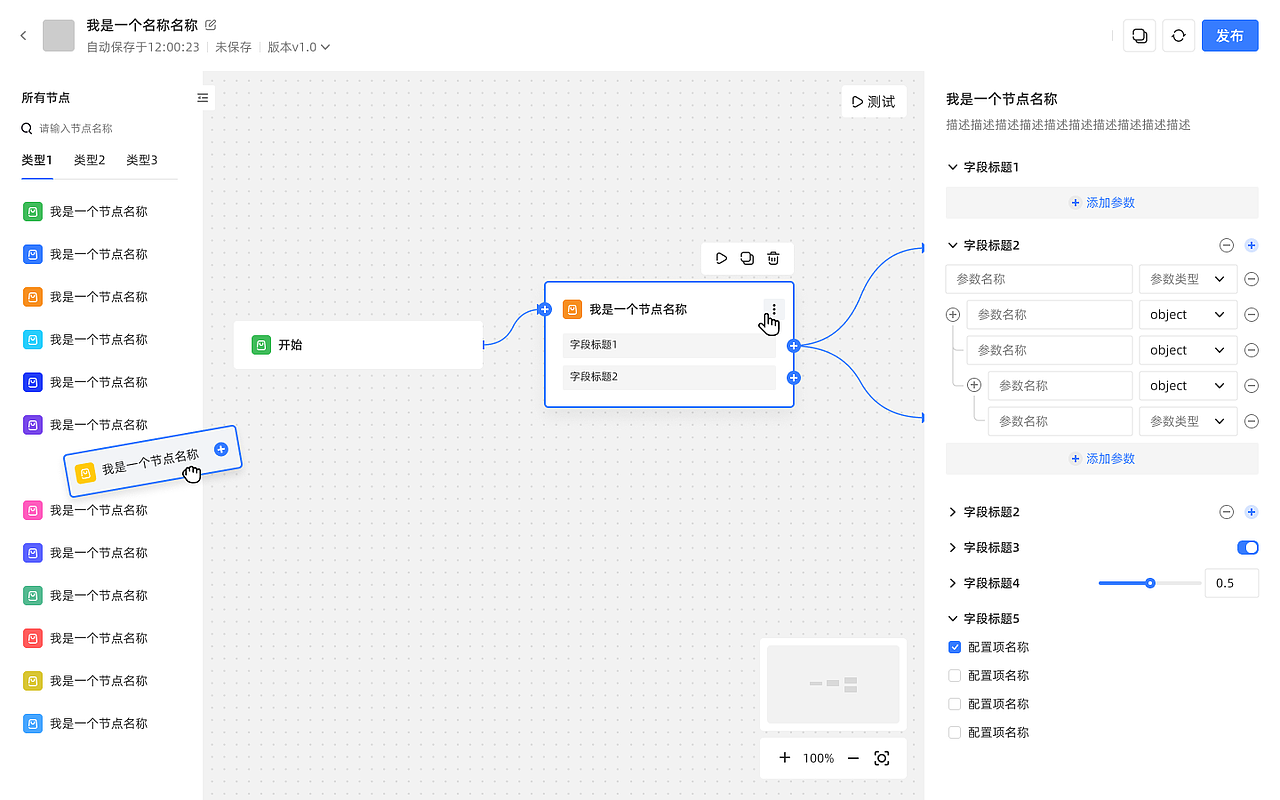Open the node's three-dot more menu

pos(773,310)
